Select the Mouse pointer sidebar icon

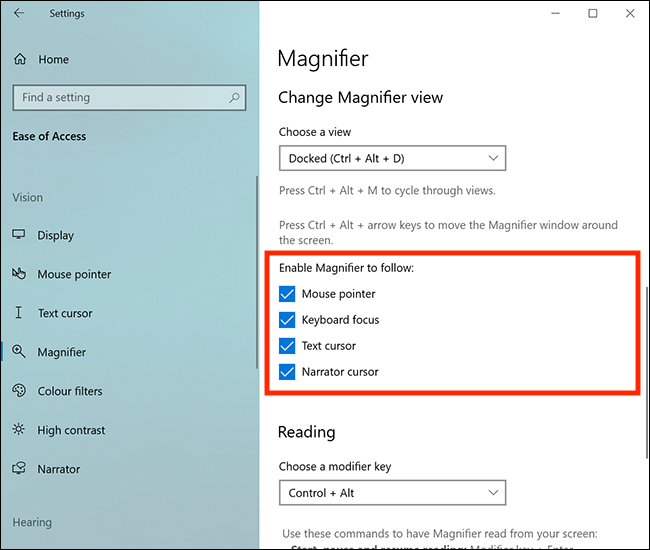[x=19, y=274]
